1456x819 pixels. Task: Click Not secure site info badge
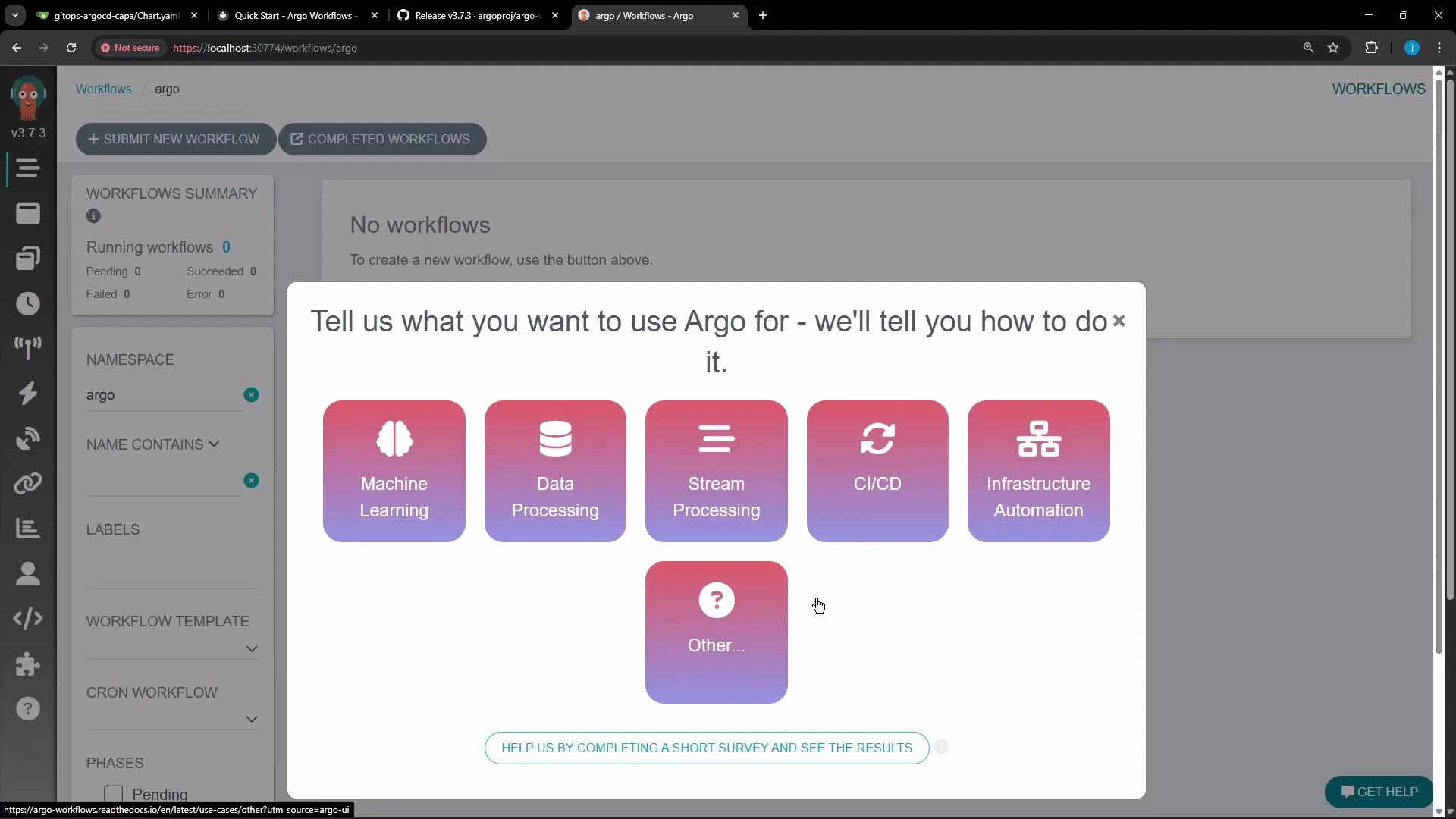pyautogui.click(x=130, y=48)
